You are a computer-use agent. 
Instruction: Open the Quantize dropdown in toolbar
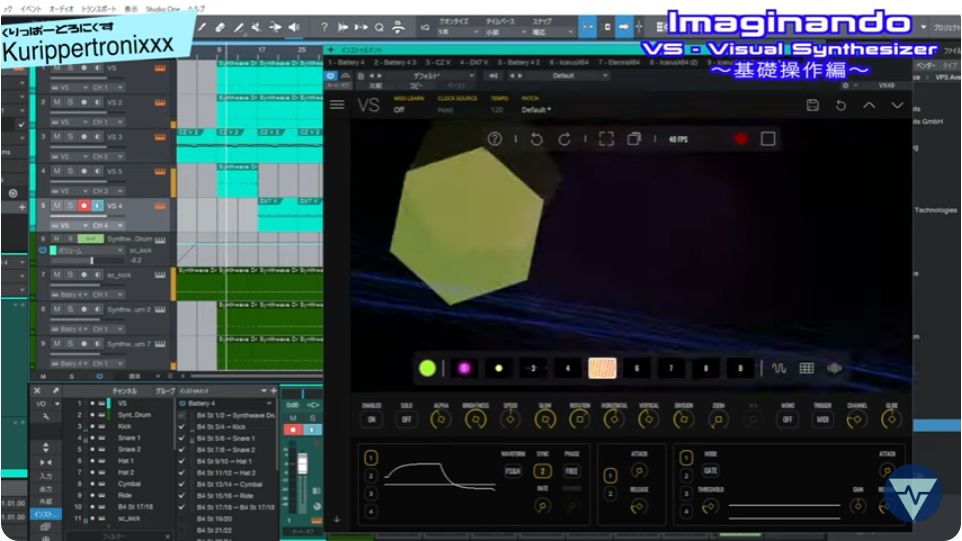(458, 32)
